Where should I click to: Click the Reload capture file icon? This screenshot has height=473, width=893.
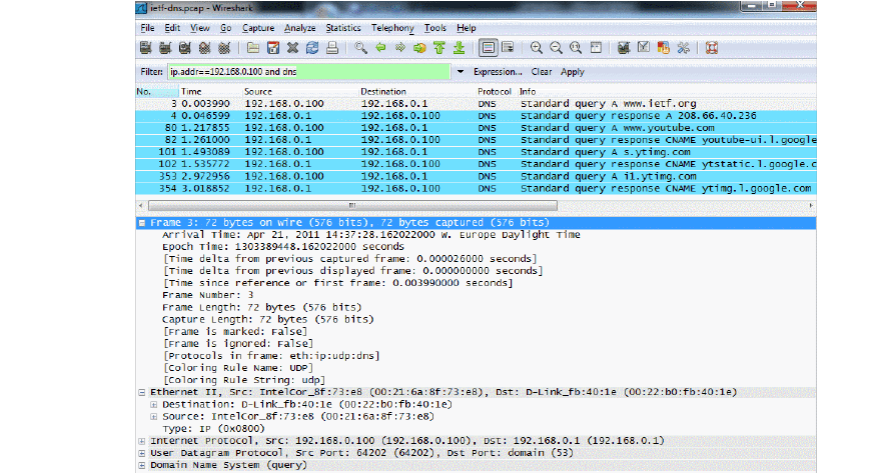coord(311,47)
